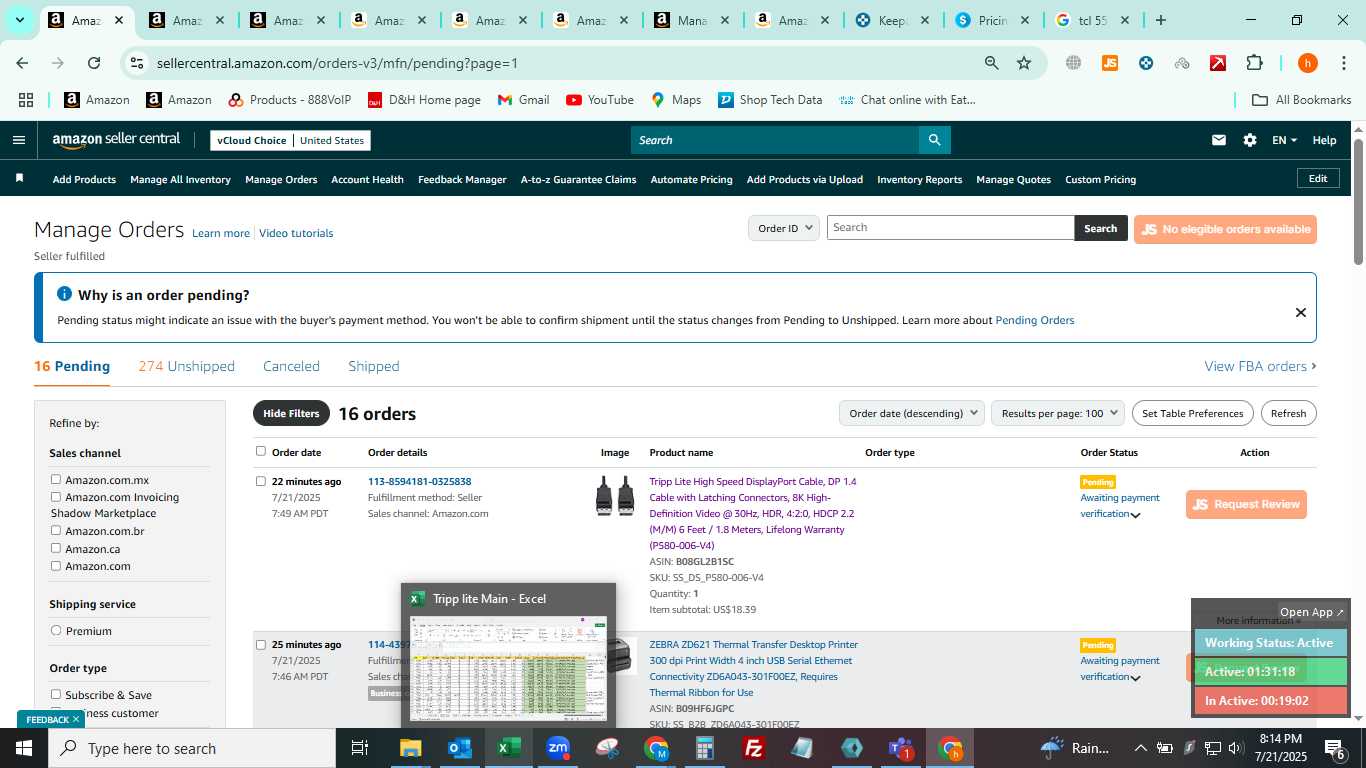Check the Amazon.com.mx sales channel
This screenshot has height=768, width=1366.
click(56, 479)
